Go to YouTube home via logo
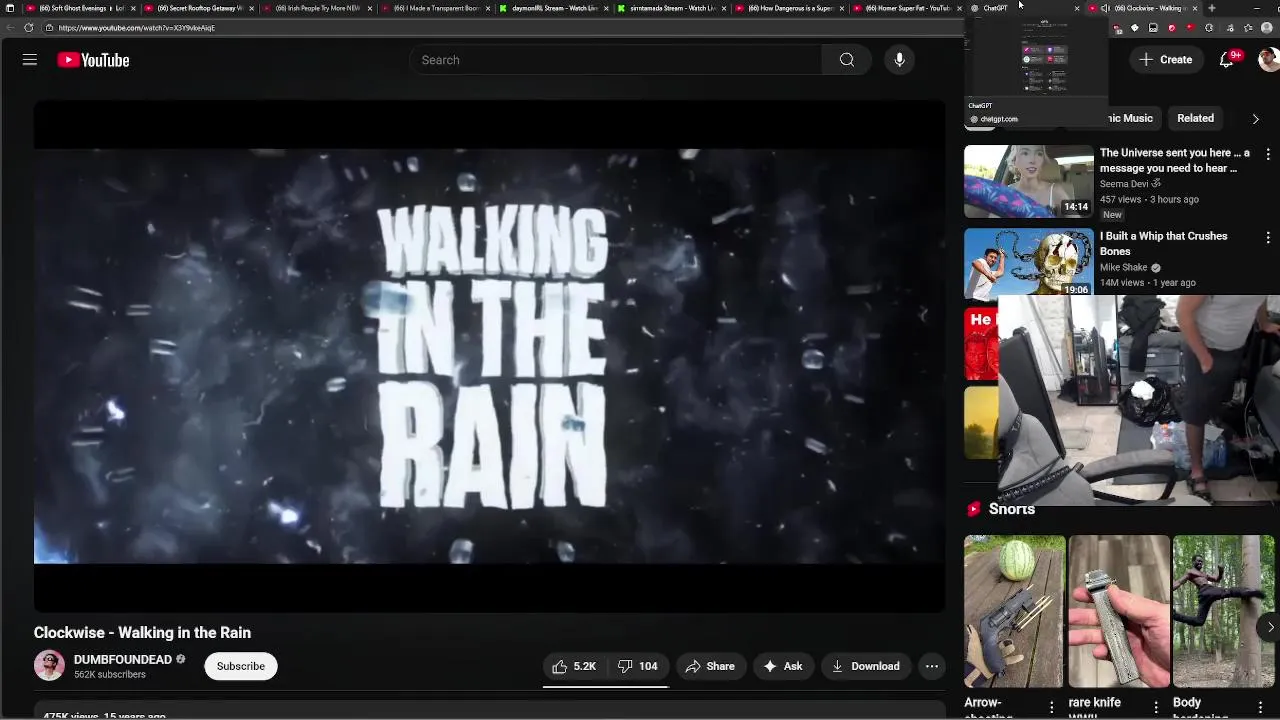Screen dimensions: 1280x720 click(93, 60)
